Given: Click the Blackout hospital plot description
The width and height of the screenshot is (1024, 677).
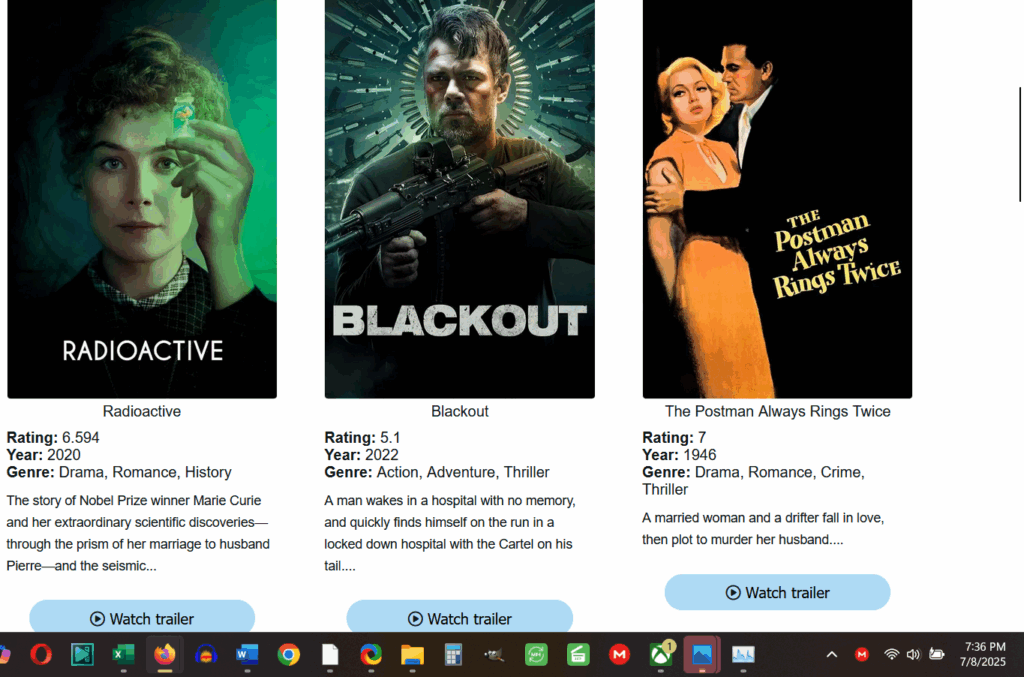Looking at the screenshot, I should pyautogui.click(x=450, y=533).
